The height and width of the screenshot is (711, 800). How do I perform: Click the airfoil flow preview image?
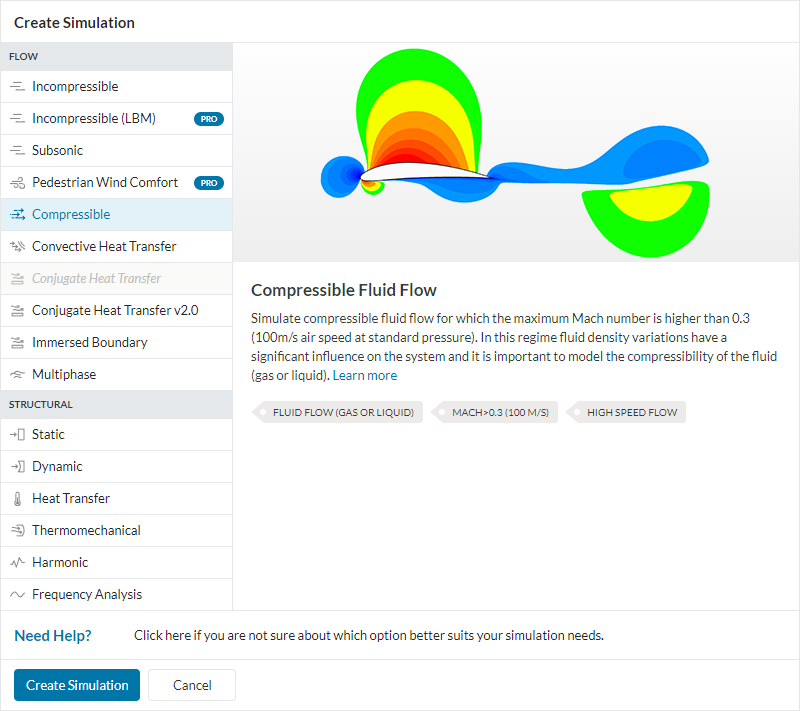coord(515,152)
